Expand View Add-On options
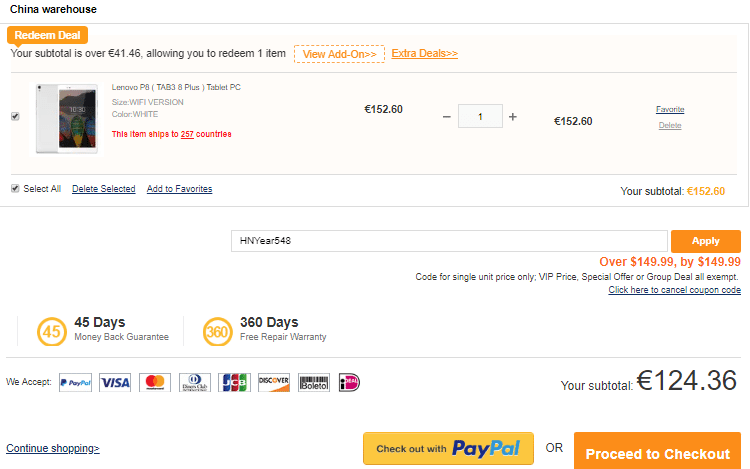This screenshot has height=469, width=750. coord(339,54)
